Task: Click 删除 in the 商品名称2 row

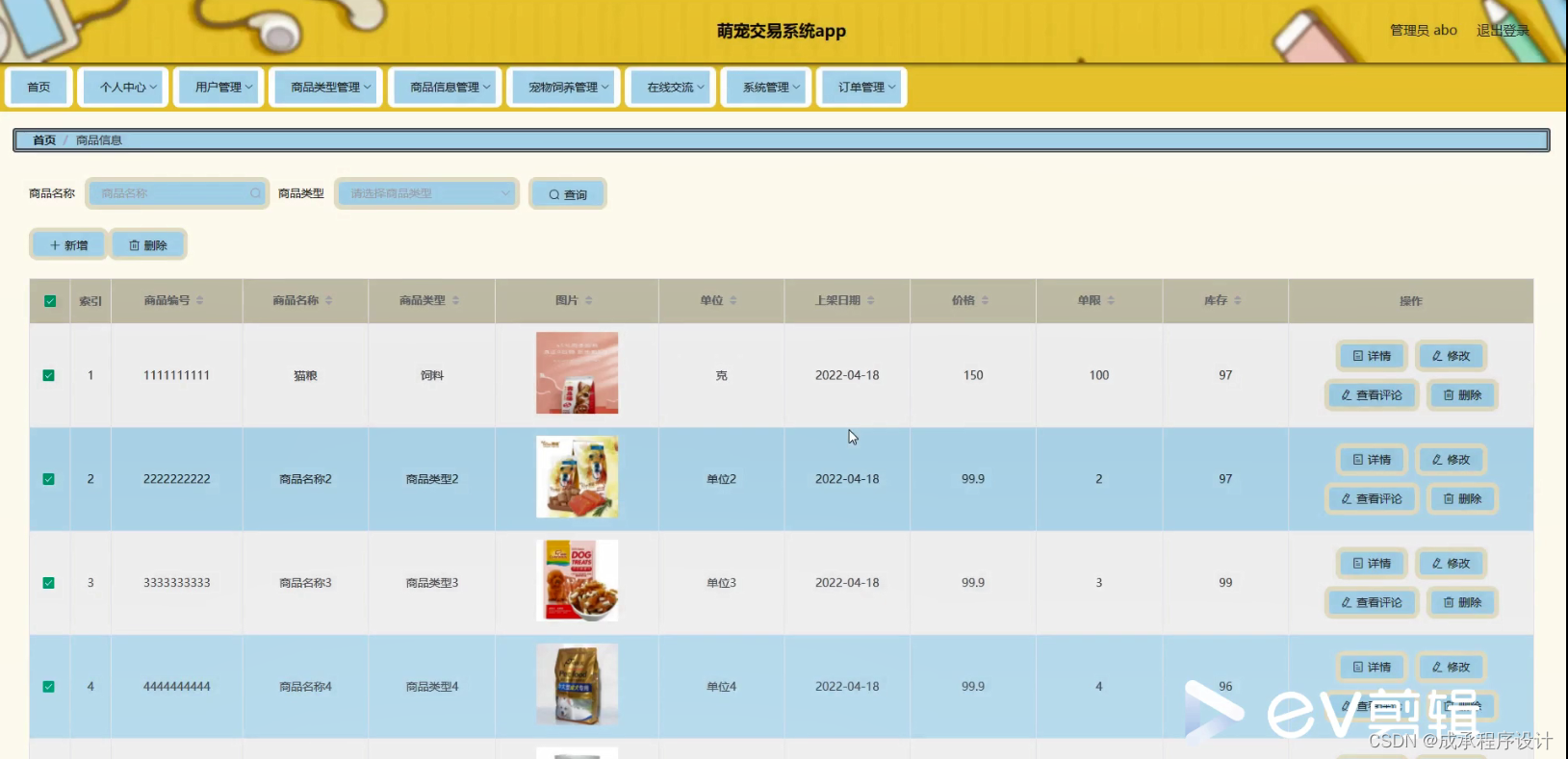Action: pyautogui.click(x=1462, y=499)
